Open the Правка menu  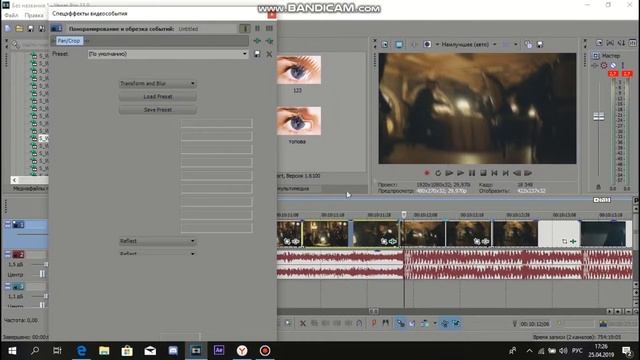pos(34,15)
